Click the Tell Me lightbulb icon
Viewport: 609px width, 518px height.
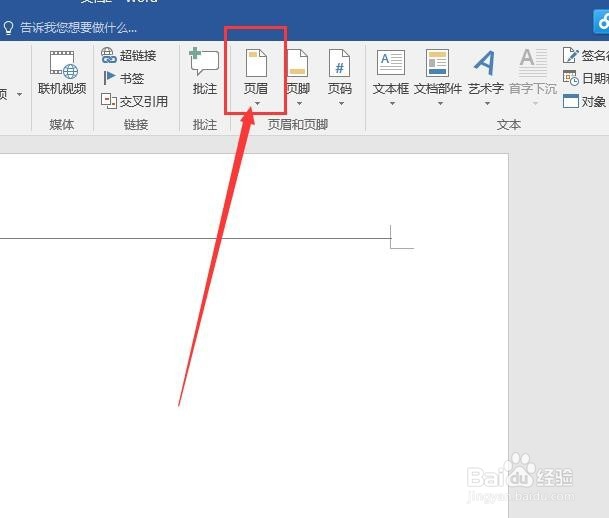click(8, 28)
